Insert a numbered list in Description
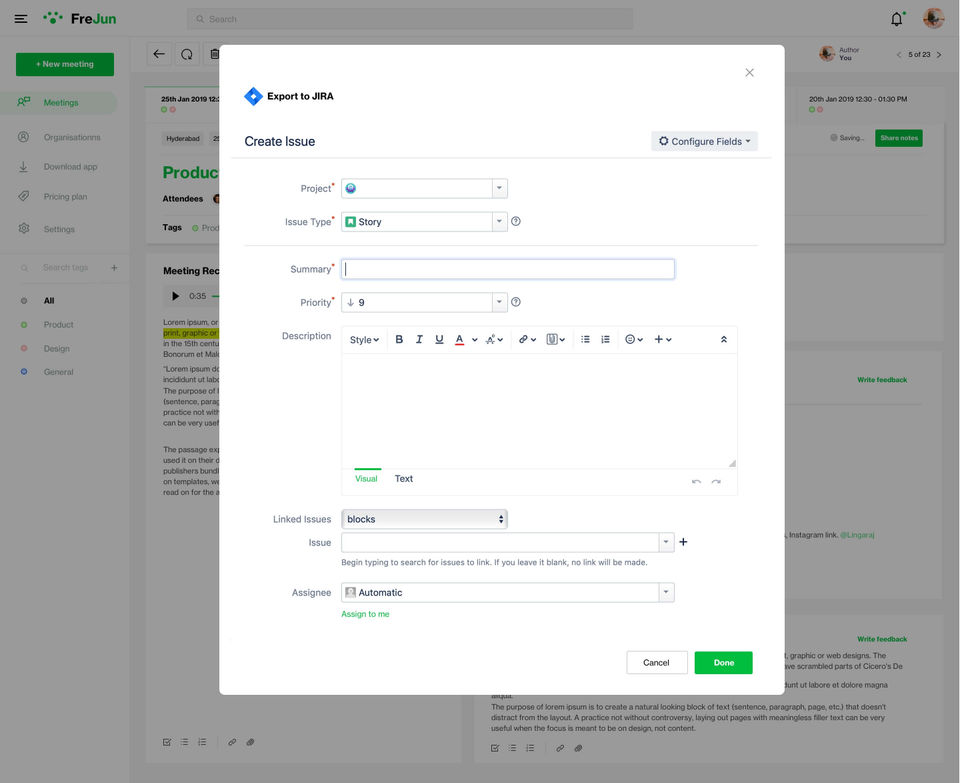Image resolution: width=960 pixels, height=783 pixels. pos(606,339)
